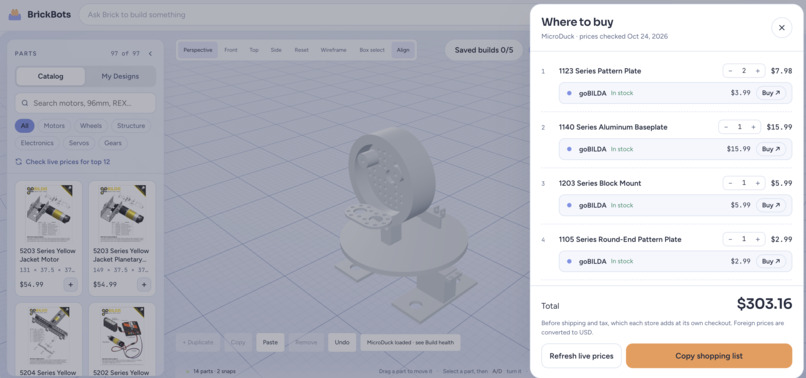This screenshot has width=806, height=378.
Task: Switch to the My Designs tab
Action: (120, 76)
